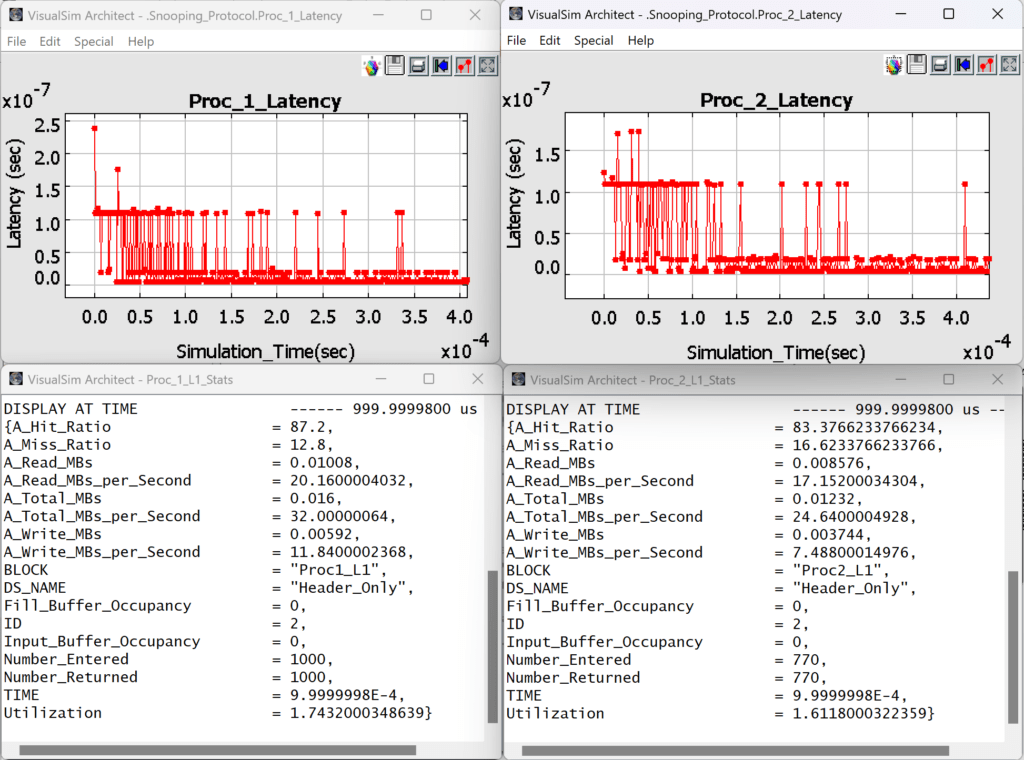This screenshot has width=1024, height=760.
Task: Print the Proc_1_Latency plot
Action: [418, 66]
